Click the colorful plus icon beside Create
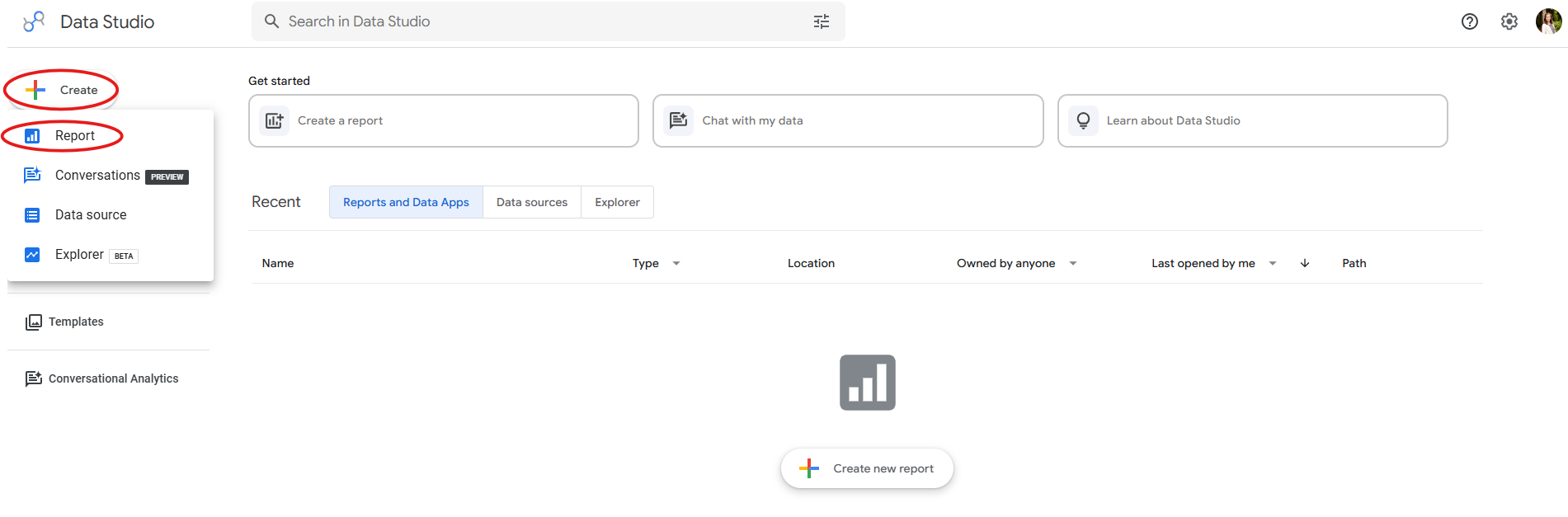 click(x=35, y=90)
